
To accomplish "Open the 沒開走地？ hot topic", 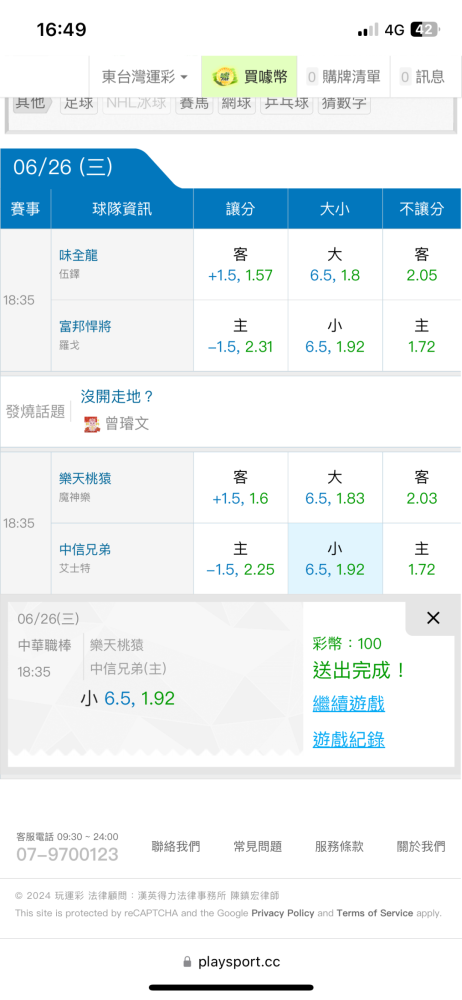I will pyautogui.click(x=117, y=397).
